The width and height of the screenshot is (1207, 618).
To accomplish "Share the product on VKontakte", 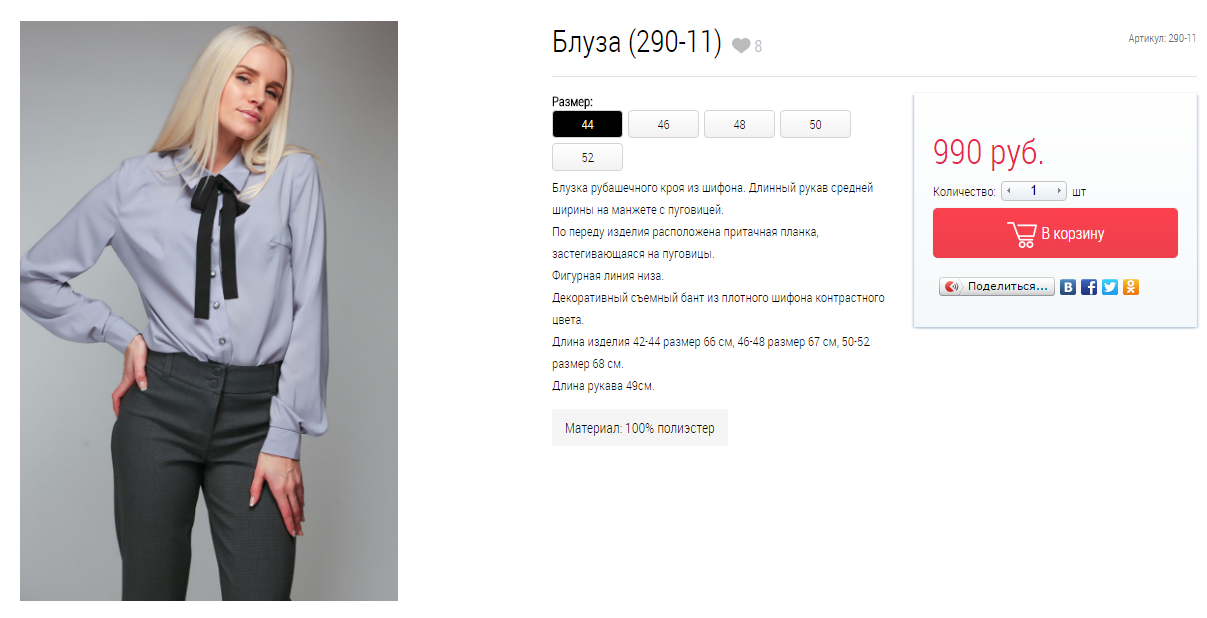I will [x=1068, y=287].
